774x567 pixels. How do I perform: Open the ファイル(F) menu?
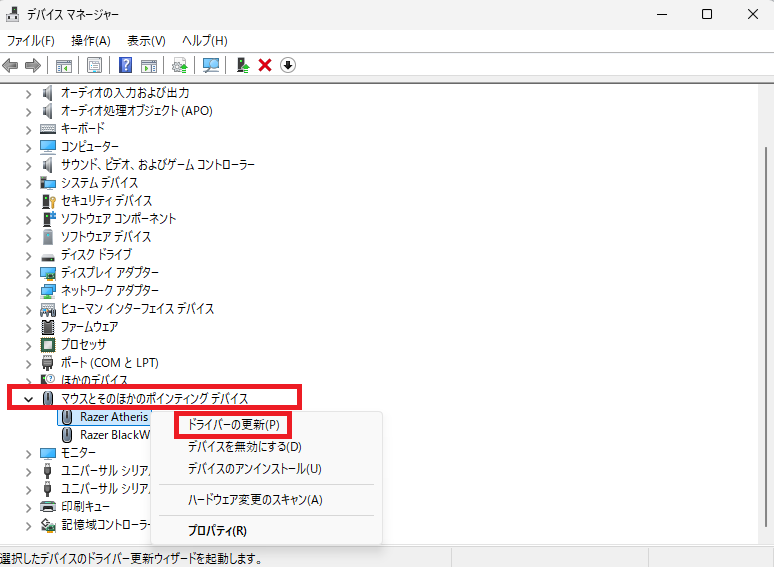pos(31,40)
